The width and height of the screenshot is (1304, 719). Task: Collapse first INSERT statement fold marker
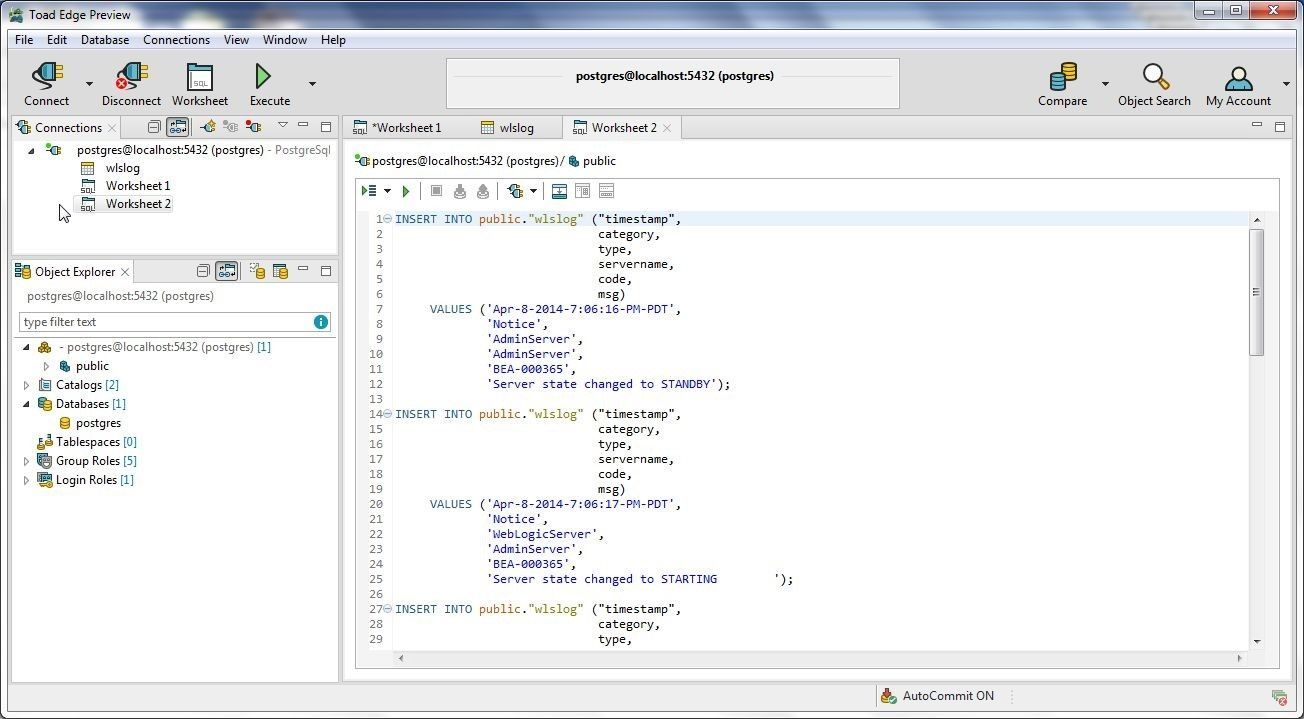[387, 219]
